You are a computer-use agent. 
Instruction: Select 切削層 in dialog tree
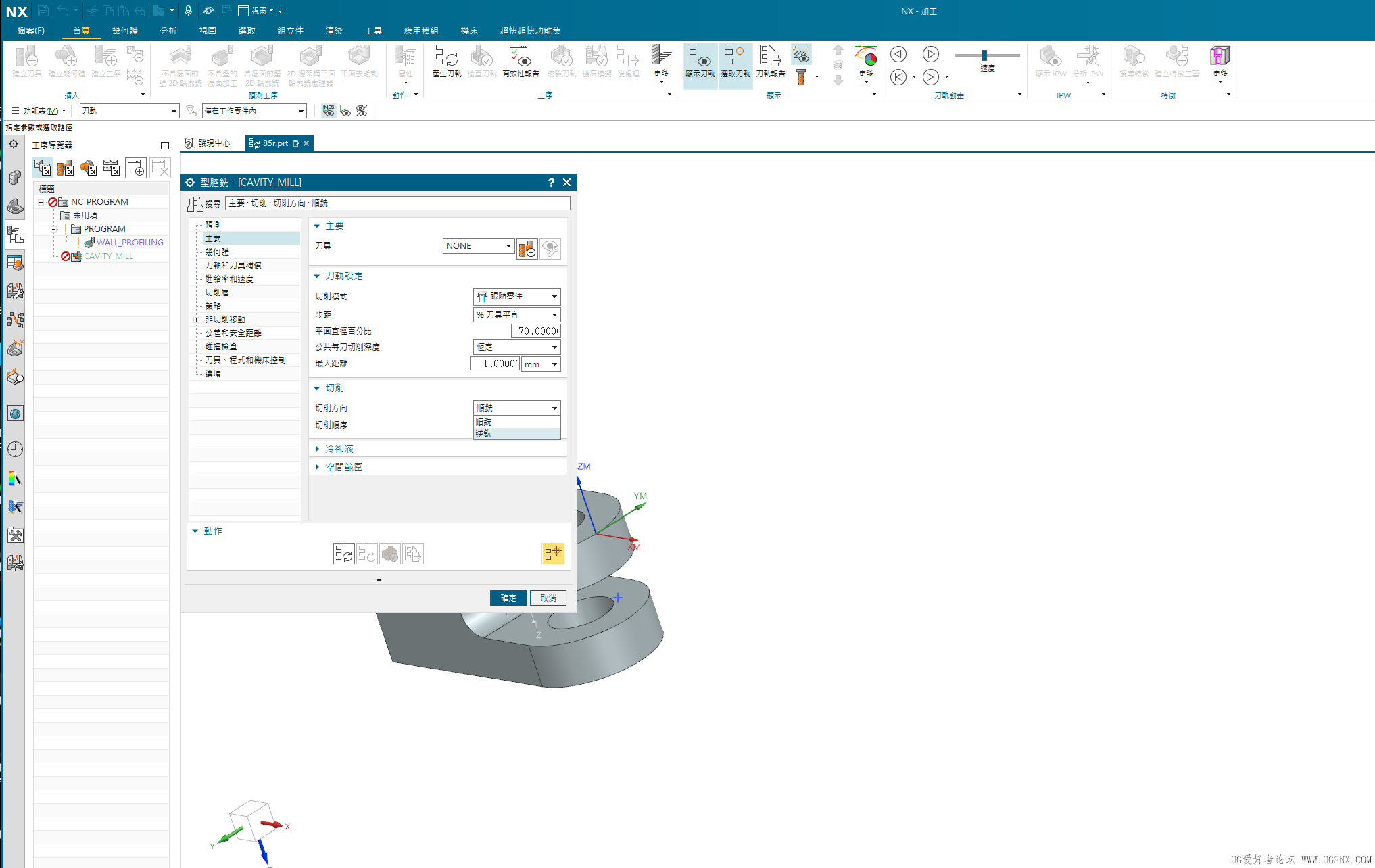(217, 292)
